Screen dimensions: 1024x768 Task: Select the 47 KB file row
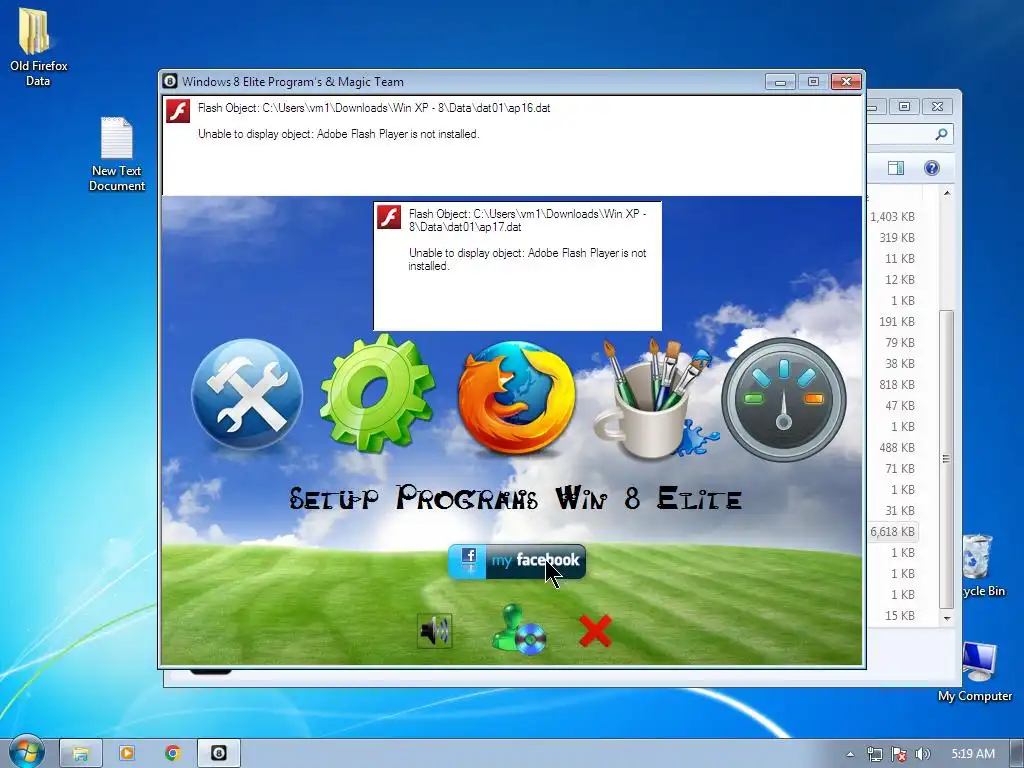892,406
